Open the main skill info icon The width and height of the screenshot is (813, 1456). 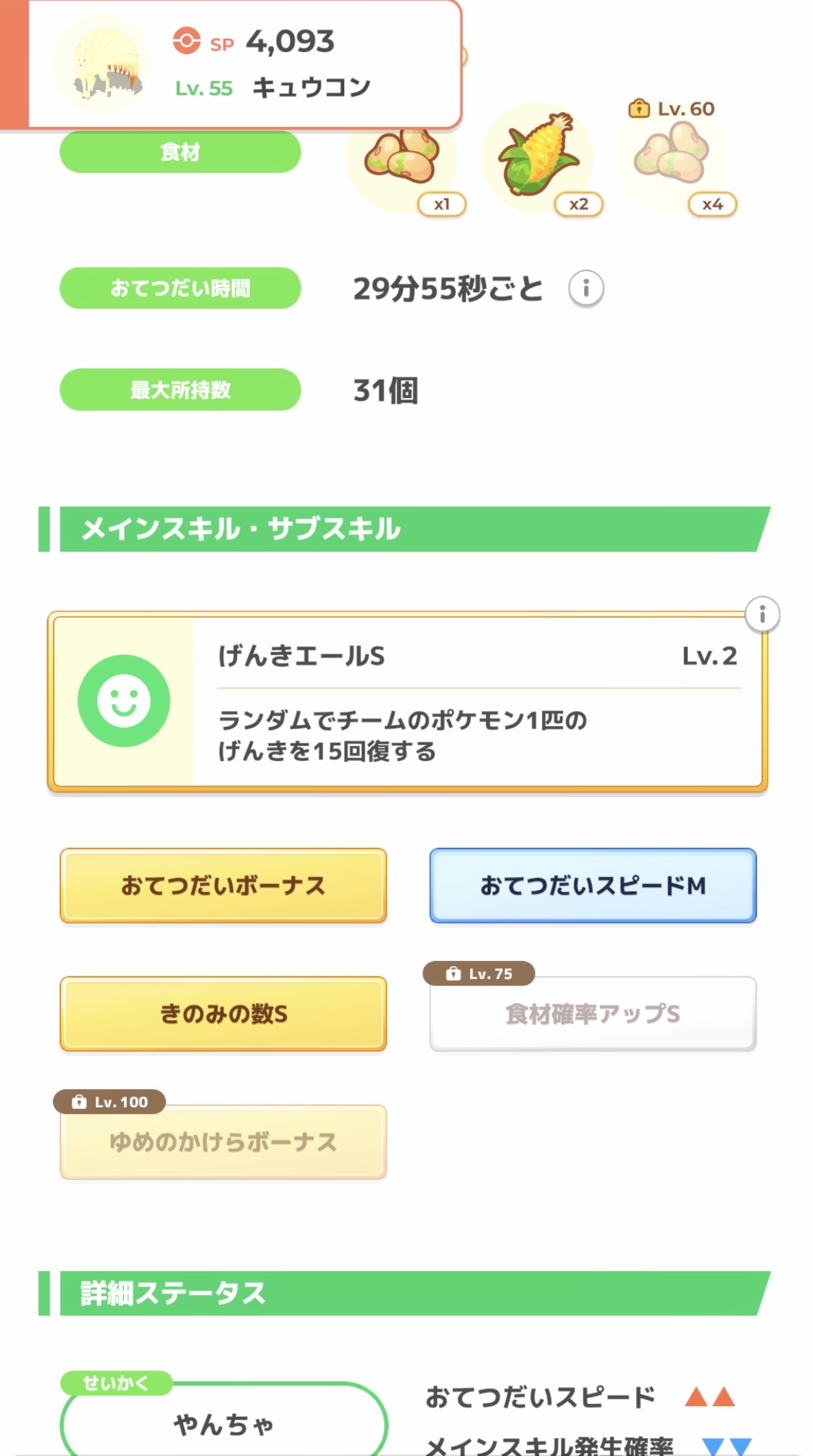[x=762, y=615]
